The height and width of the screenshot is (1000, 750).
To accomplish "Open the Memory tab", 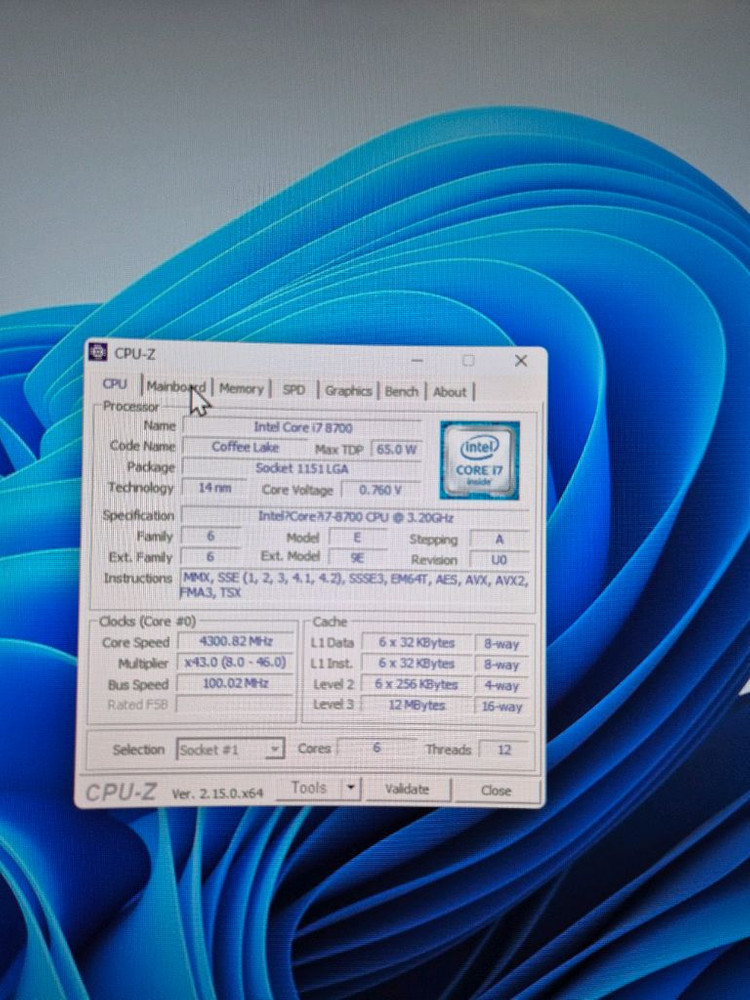I will click(x=241, y=389).
